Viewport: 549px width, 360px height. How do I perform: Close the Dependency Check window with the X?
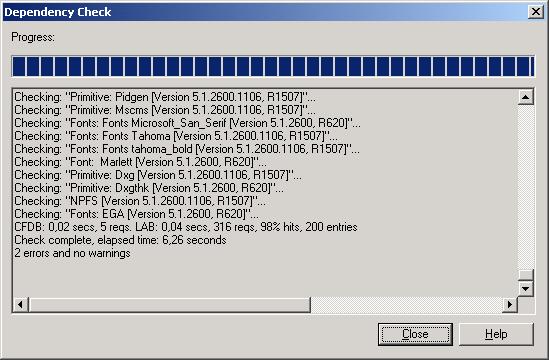(x=536, y=12)
